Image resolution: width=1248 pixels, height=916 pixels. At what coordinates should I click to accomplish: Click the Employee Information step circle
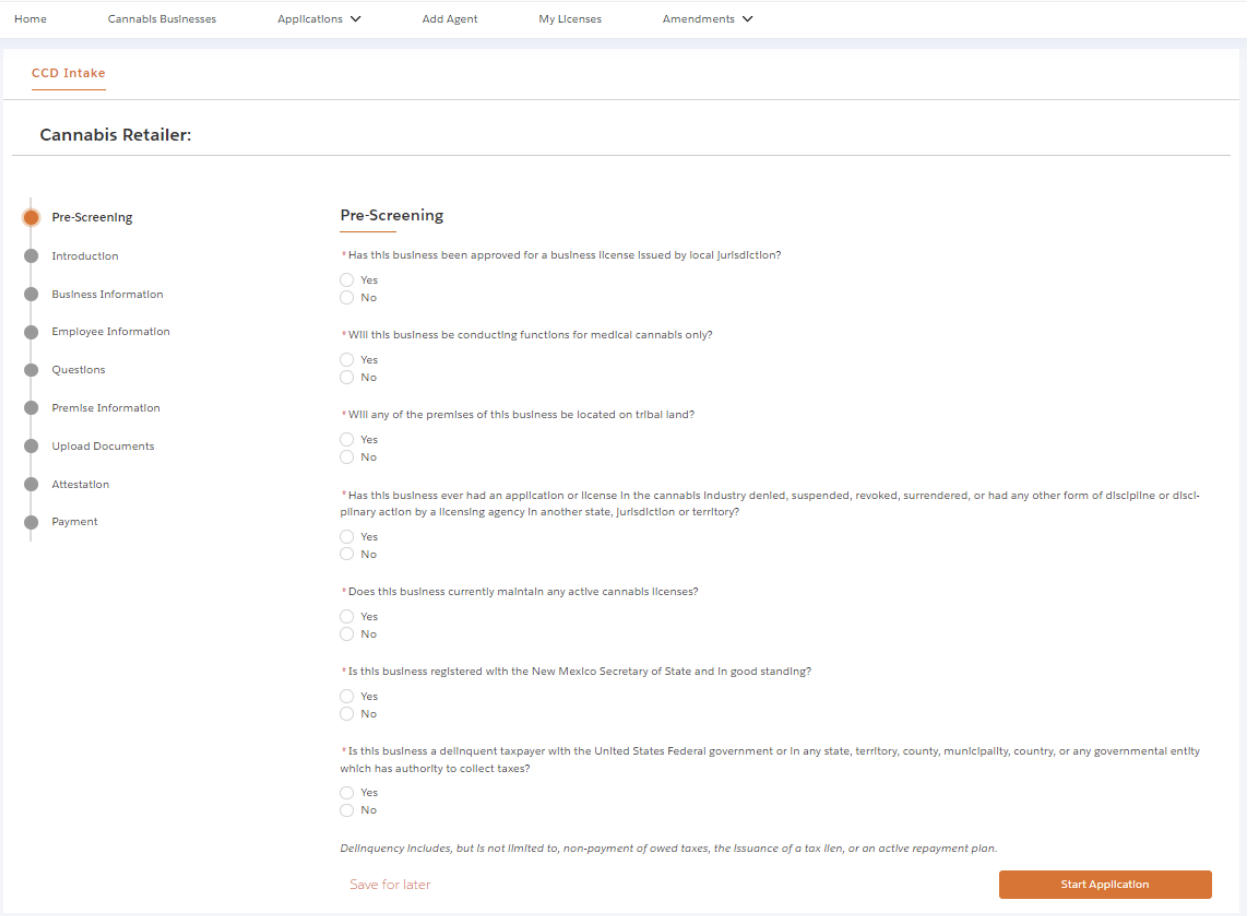31,332
